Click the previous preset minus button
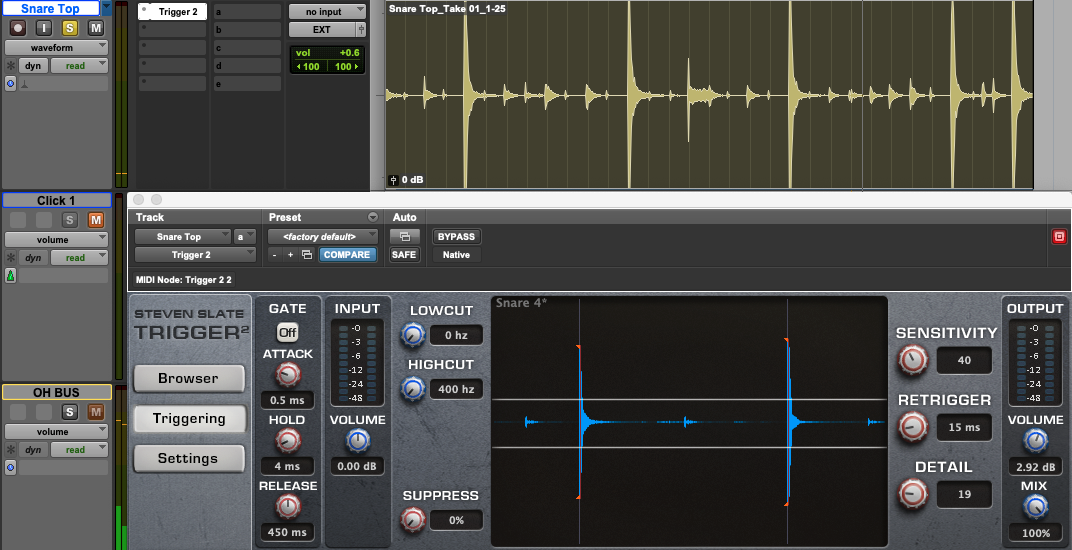1072x550 pixels. [x=274, y=254]
